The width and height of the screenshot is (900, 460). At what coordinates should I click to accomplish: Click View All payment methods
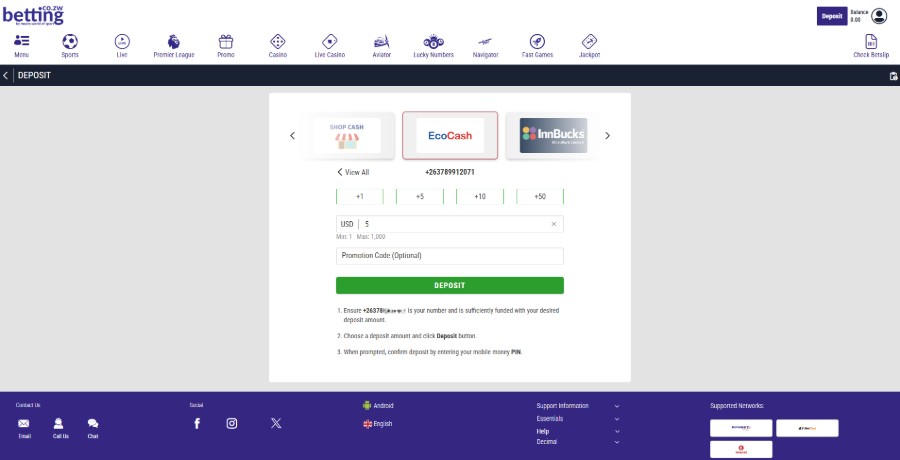[353, 172]
